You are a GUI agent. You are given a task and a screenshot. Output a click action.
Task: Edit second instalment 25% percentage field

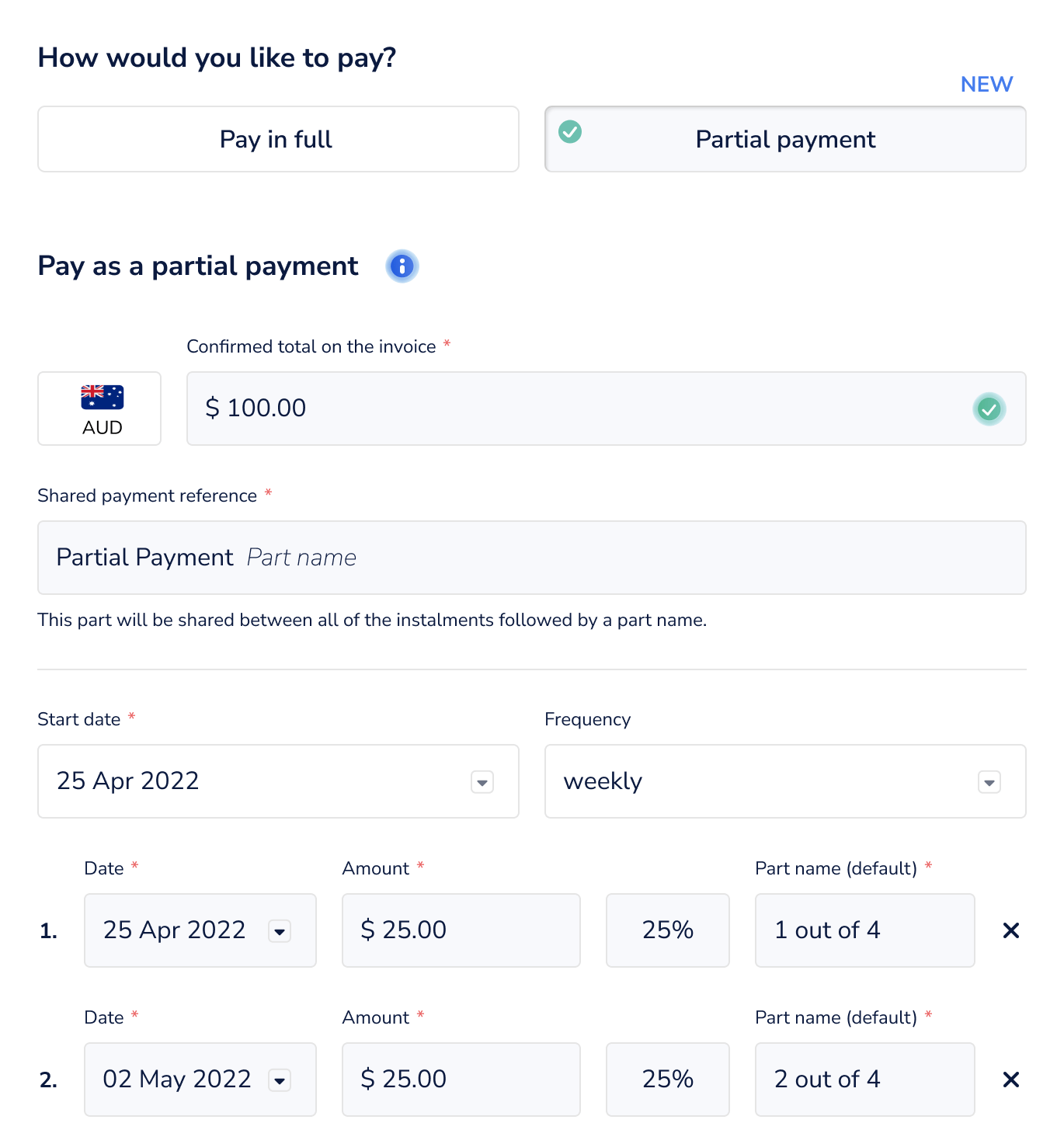pos(667,1080)
